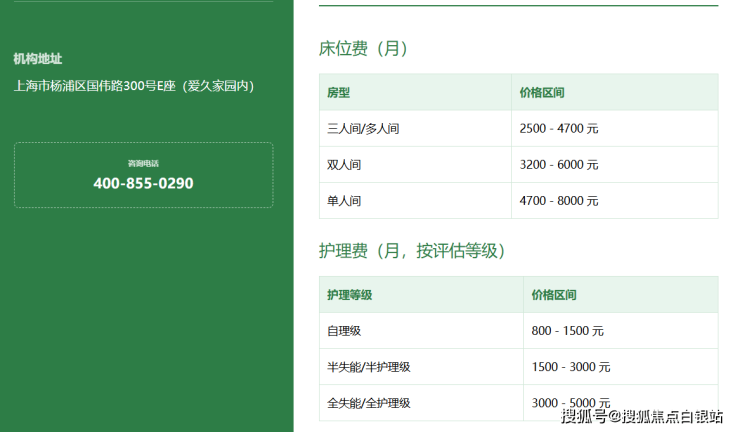The width and height of the screenshot is (740, 432).
Task: Select the address text 上海市杨浦区国伟路300号E座
Action: coord(95,86)
